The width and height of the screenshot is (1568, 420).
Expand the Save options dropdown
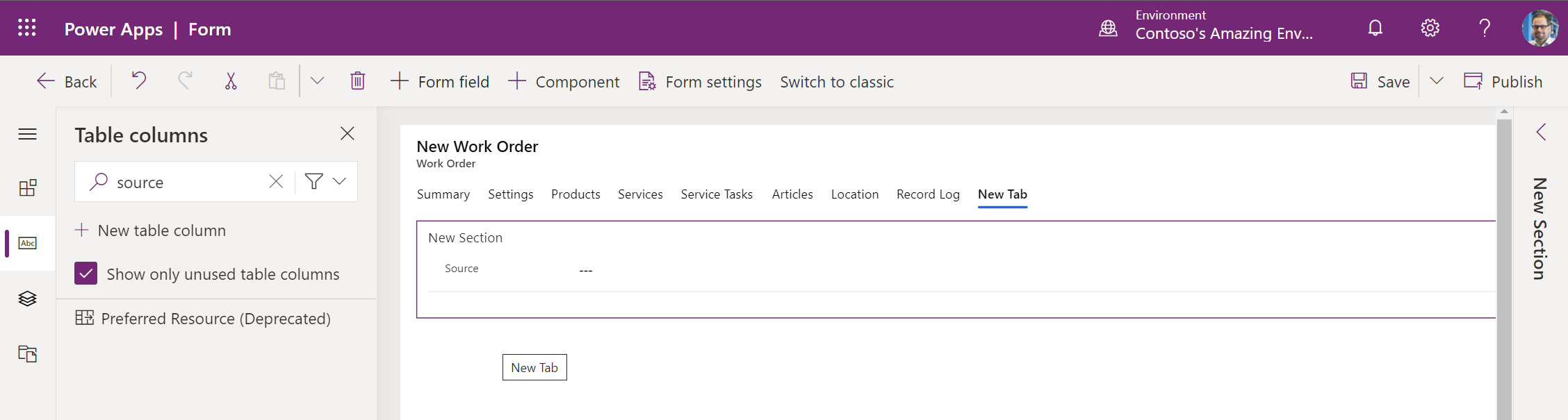pos(1437,81)
